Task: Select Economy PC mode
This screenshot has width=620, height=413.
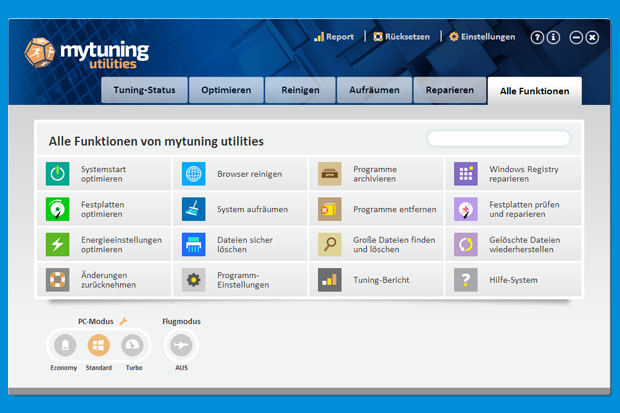Action: pyautogui.click(x=65, y=345)
